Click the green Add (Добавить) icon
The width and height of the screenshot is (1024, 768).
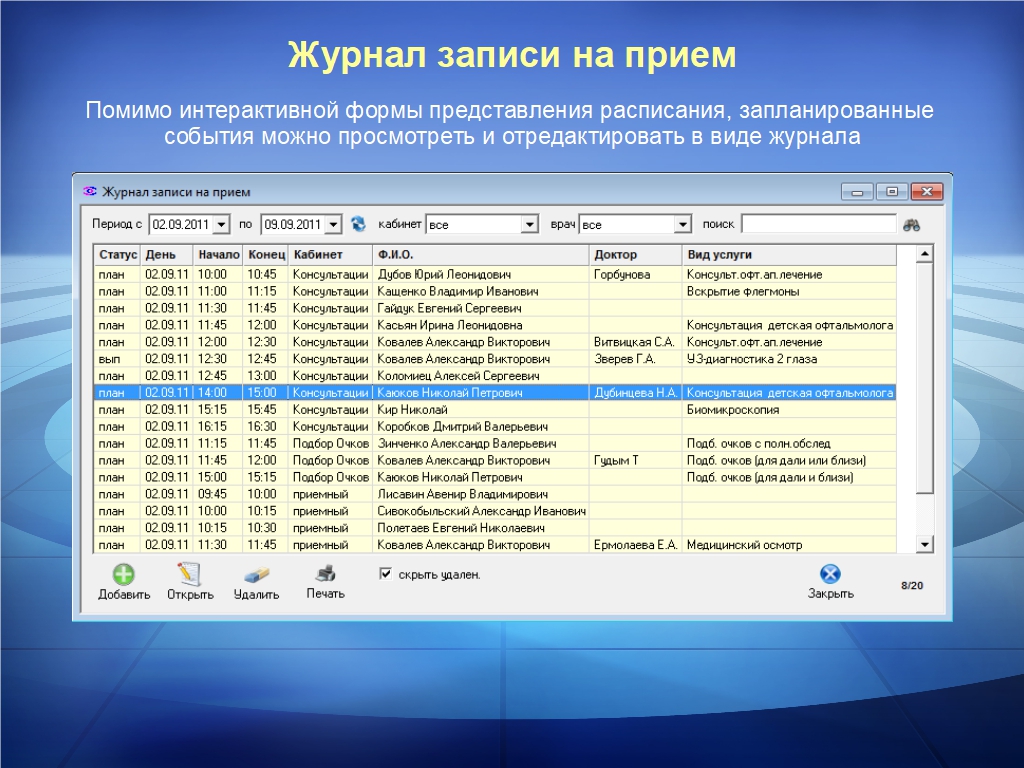pyautogui.click(x=123, y=575)
